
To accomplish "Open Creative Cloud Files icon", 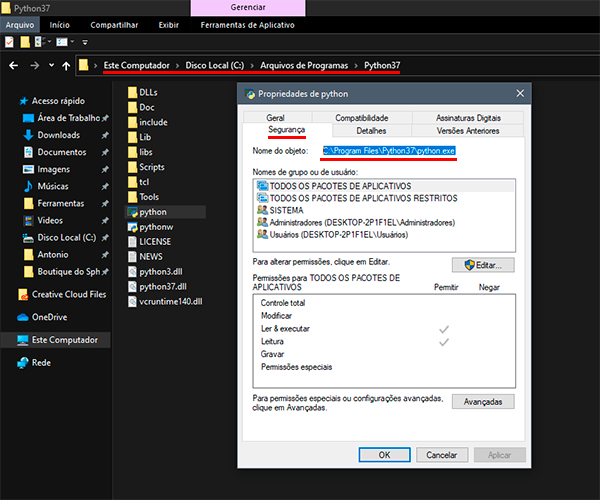I will coord(23,295).
